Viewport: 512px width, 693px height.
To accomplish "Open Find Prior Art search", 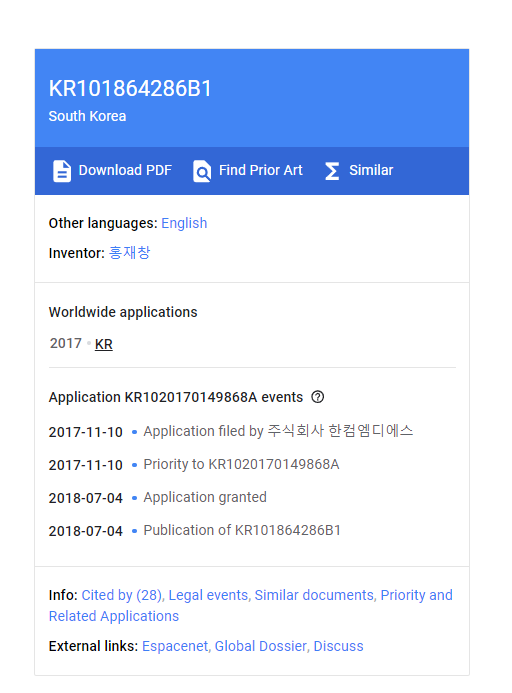I will (260, 170).
